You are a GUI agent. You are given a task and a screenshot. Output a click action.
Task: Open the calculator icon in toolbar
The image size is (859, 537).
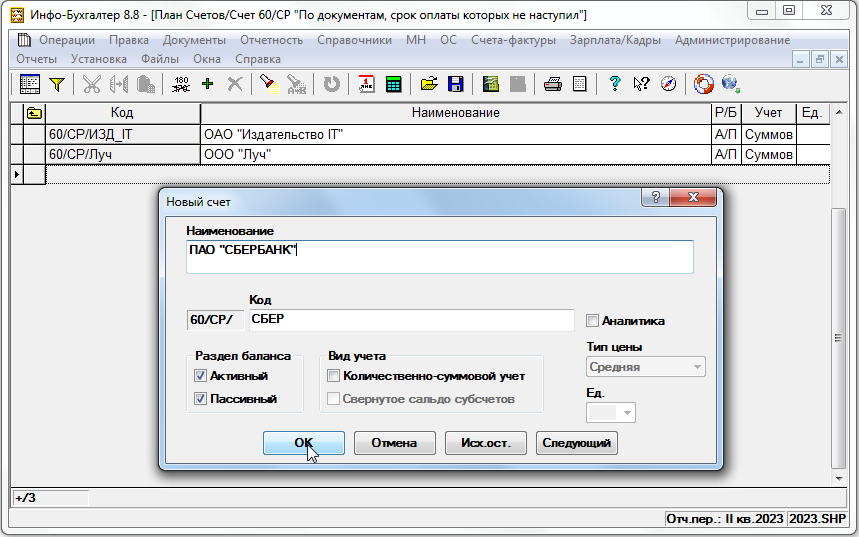click(393, 84)
